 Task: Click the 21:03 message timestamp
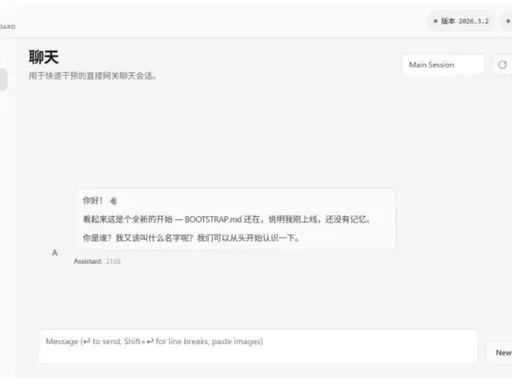[113, 261]
